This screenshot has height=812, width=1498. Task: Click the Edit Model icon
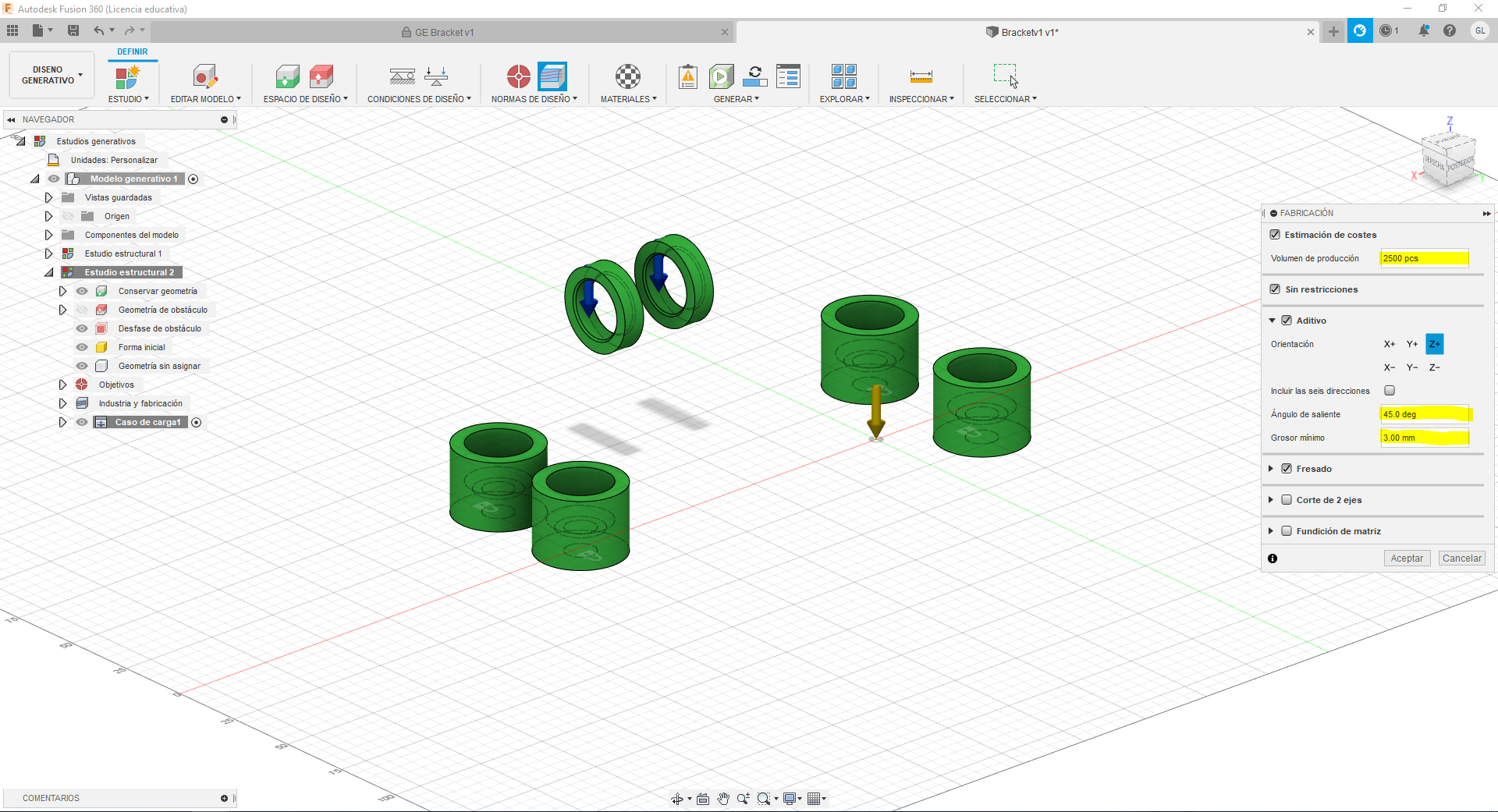click(205, 77)
